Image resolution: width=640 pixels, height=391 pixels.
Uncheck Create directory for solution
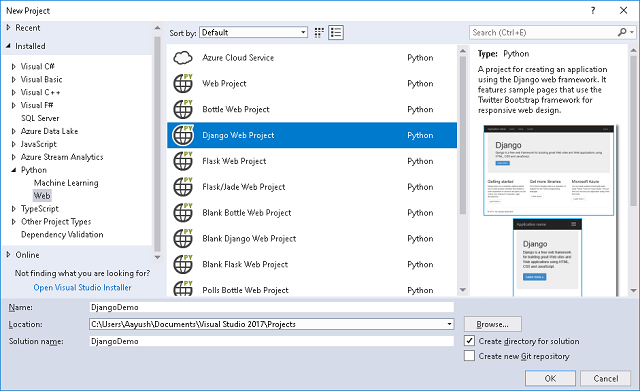pos(469,341)
